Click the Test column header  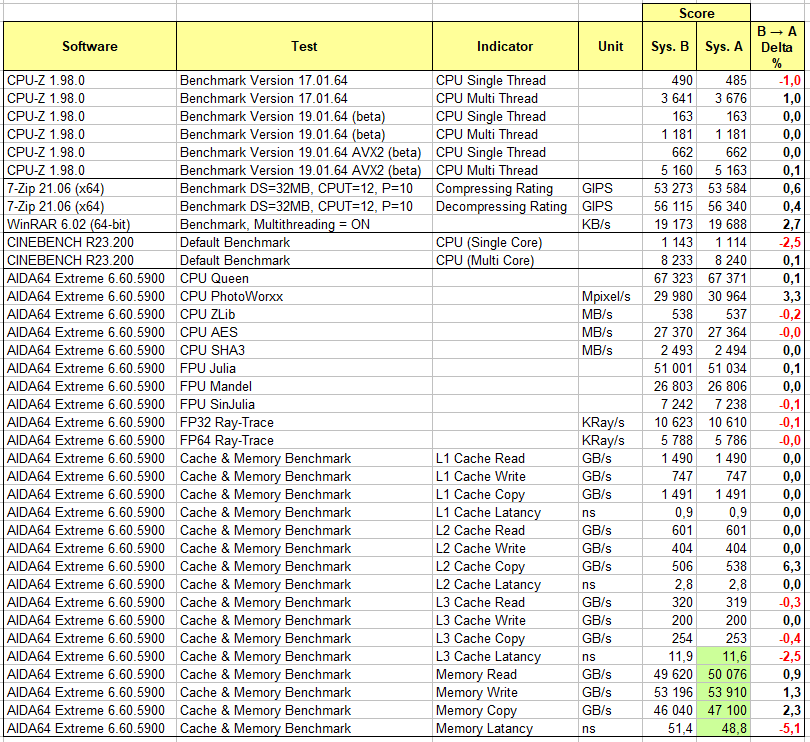[304, 46]
